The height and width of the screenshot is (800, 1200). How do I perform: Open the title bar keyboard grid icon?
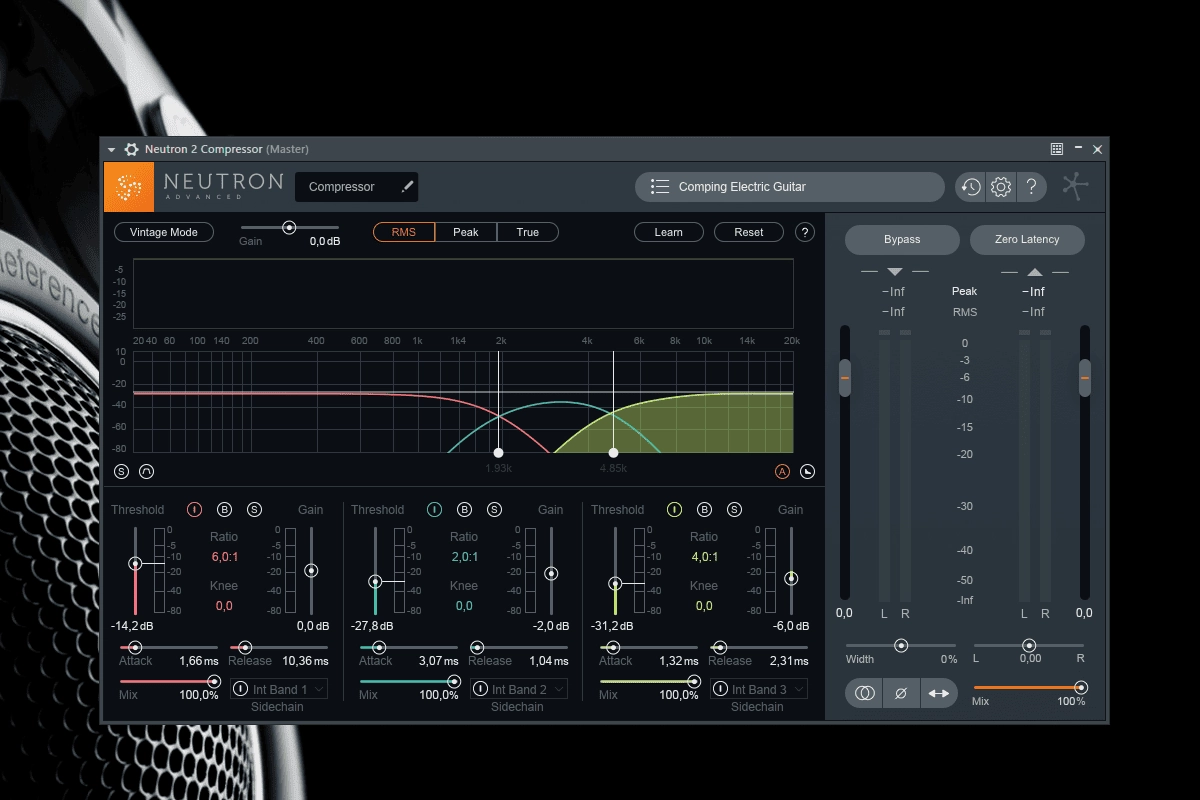pos(1057,149)
